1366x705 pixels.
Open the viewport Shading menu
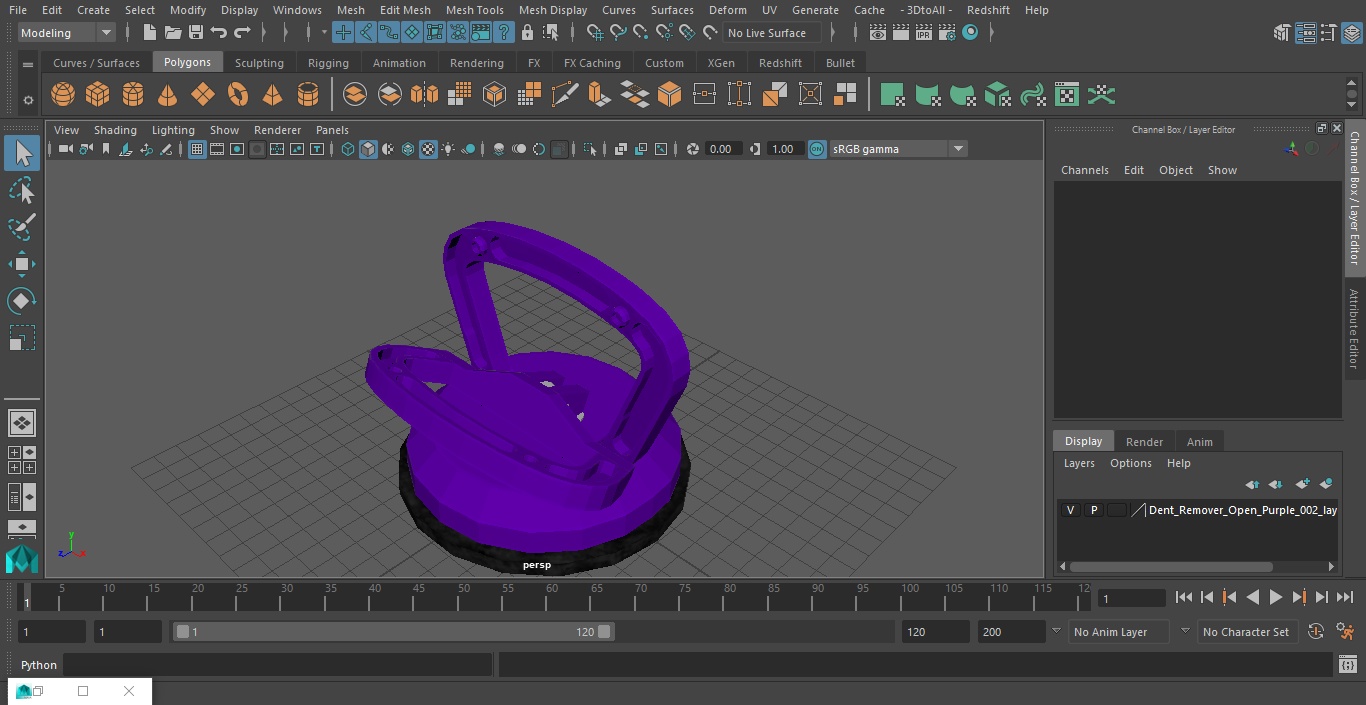pyautogui.click(x=115, y=130)
